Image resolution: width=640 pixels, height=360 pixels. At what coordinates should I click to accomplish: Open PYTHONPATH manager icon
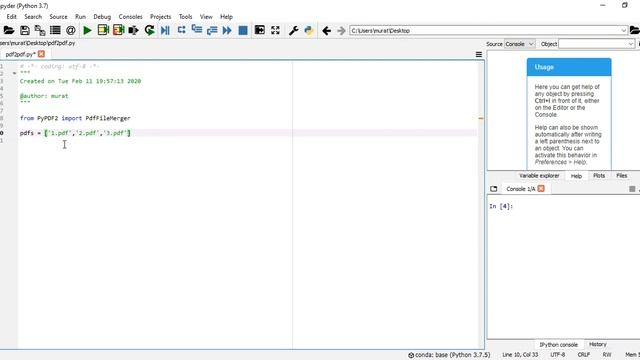point(309,30)
